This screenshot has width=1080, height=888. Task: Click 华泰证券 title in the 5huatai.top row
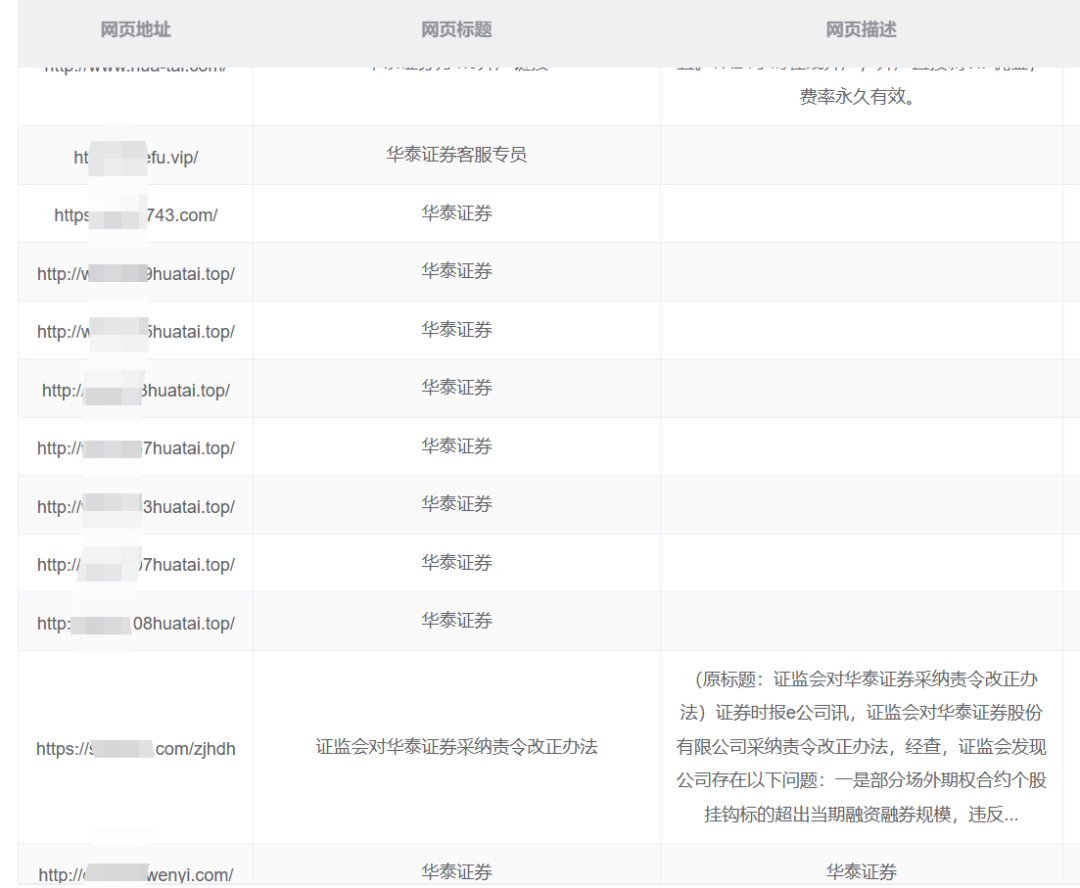click(x=456, y=329)
